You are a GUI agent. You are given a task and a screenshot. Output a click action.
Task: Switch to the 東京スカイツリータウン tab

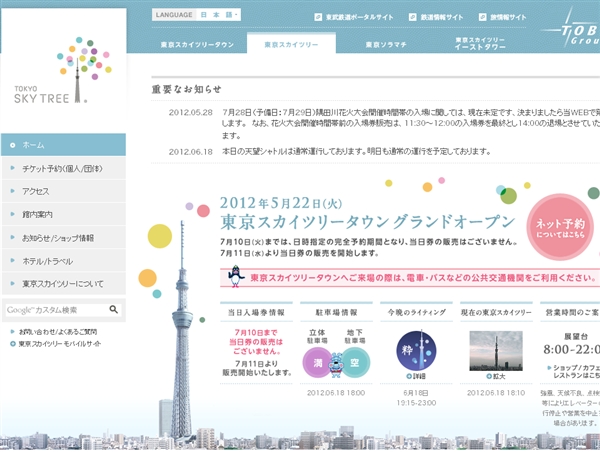coord(197,45)
